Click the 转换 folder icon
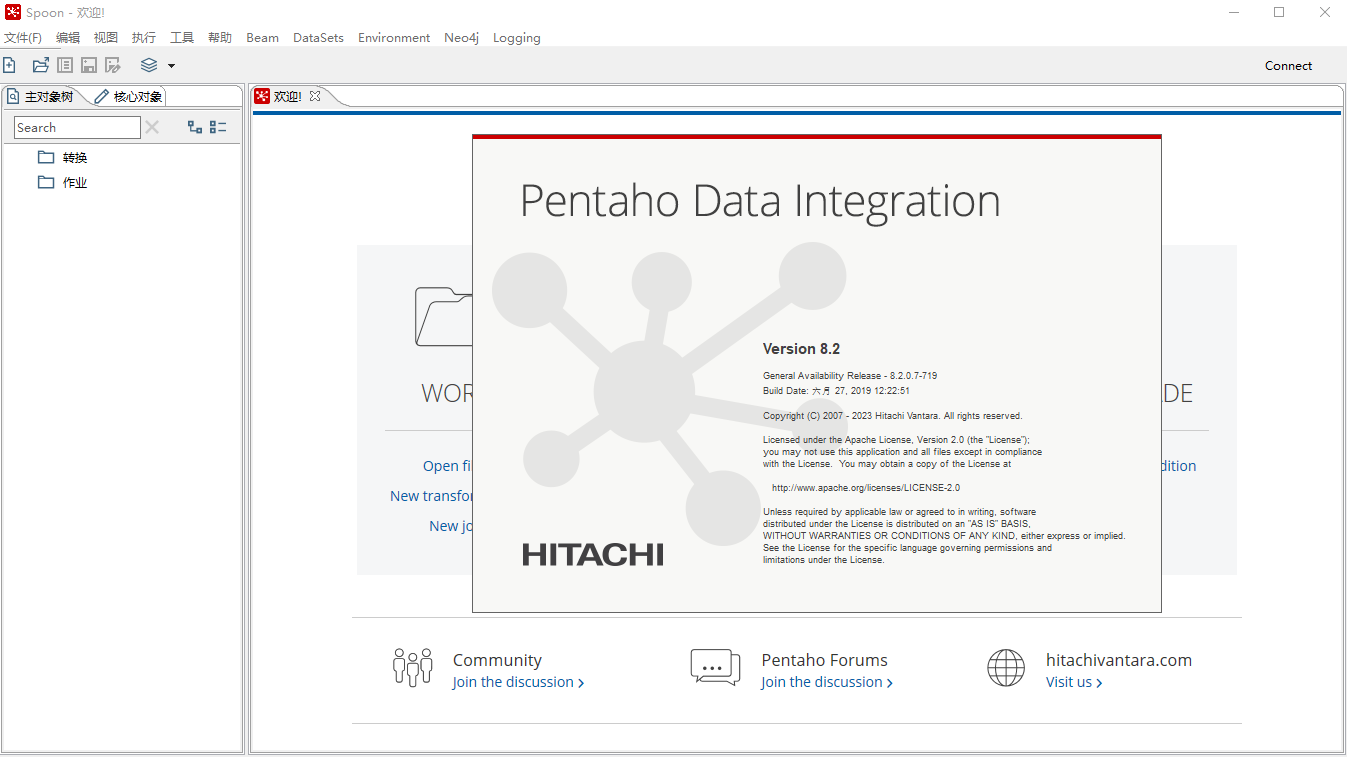Screen dimensions: 1347x757 [46, 157]
